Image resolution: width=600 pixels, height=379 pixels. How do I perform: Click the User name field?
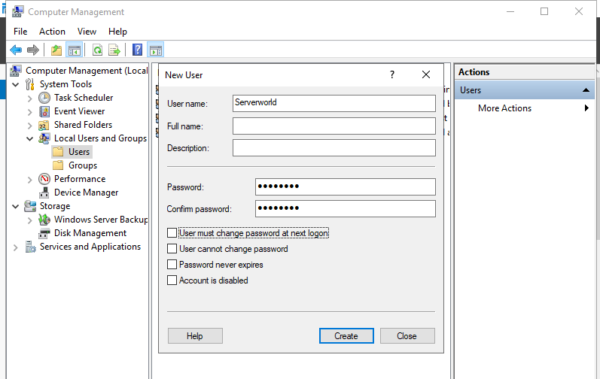pos(334,103)
